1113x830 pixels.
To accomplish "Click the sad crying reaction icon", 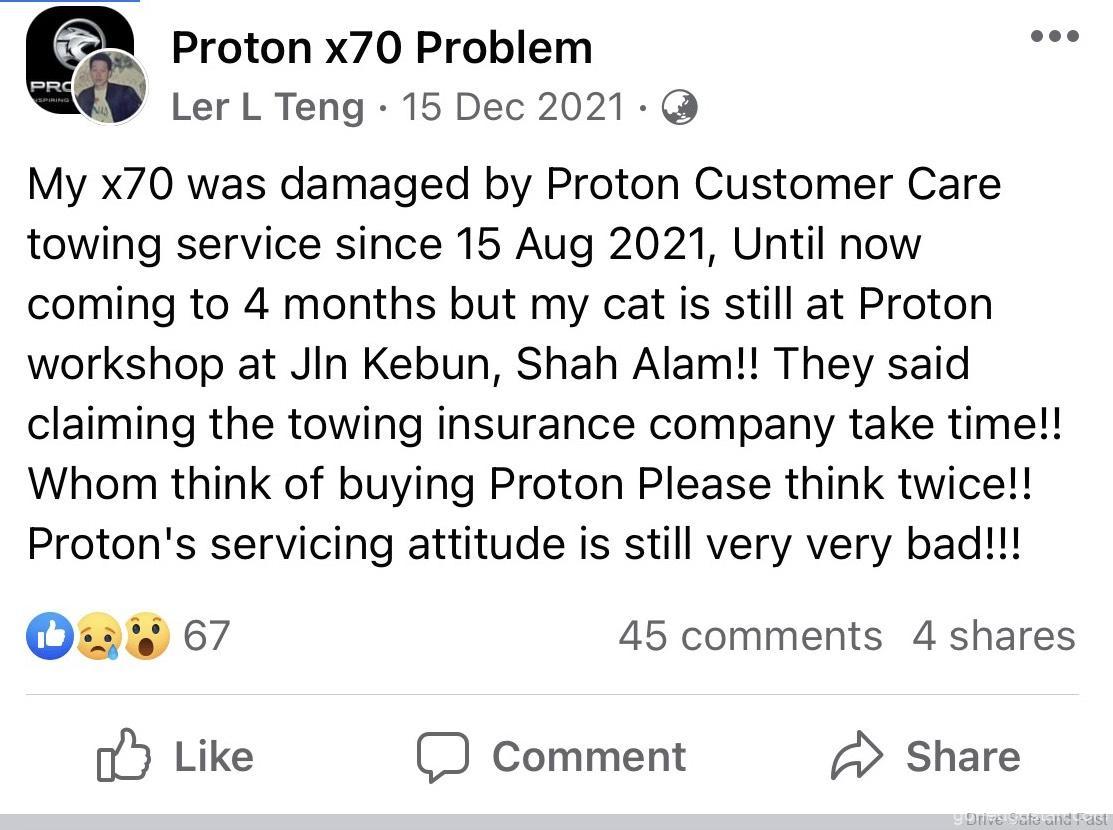I will pyautogui.click(x=98, y=636).
